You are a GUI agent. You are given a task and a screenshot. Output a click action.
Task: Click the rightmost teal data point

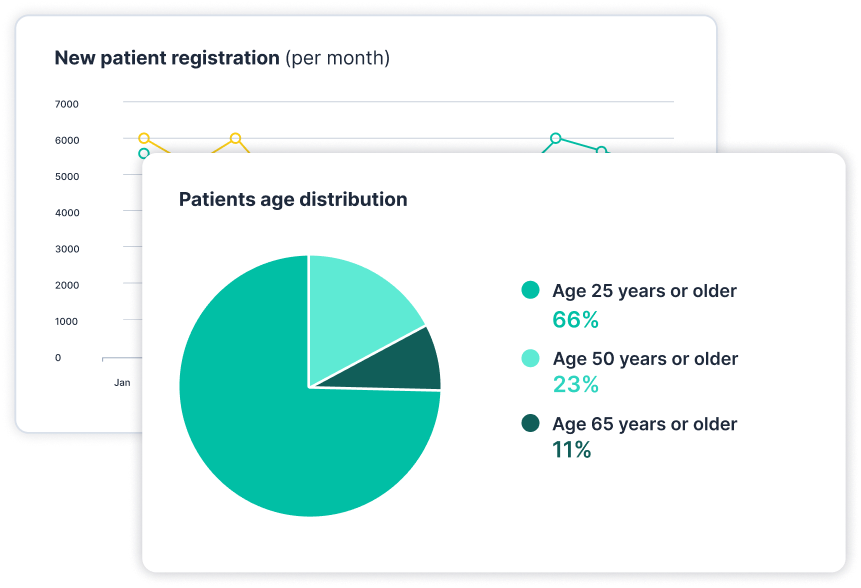[601, 151]
